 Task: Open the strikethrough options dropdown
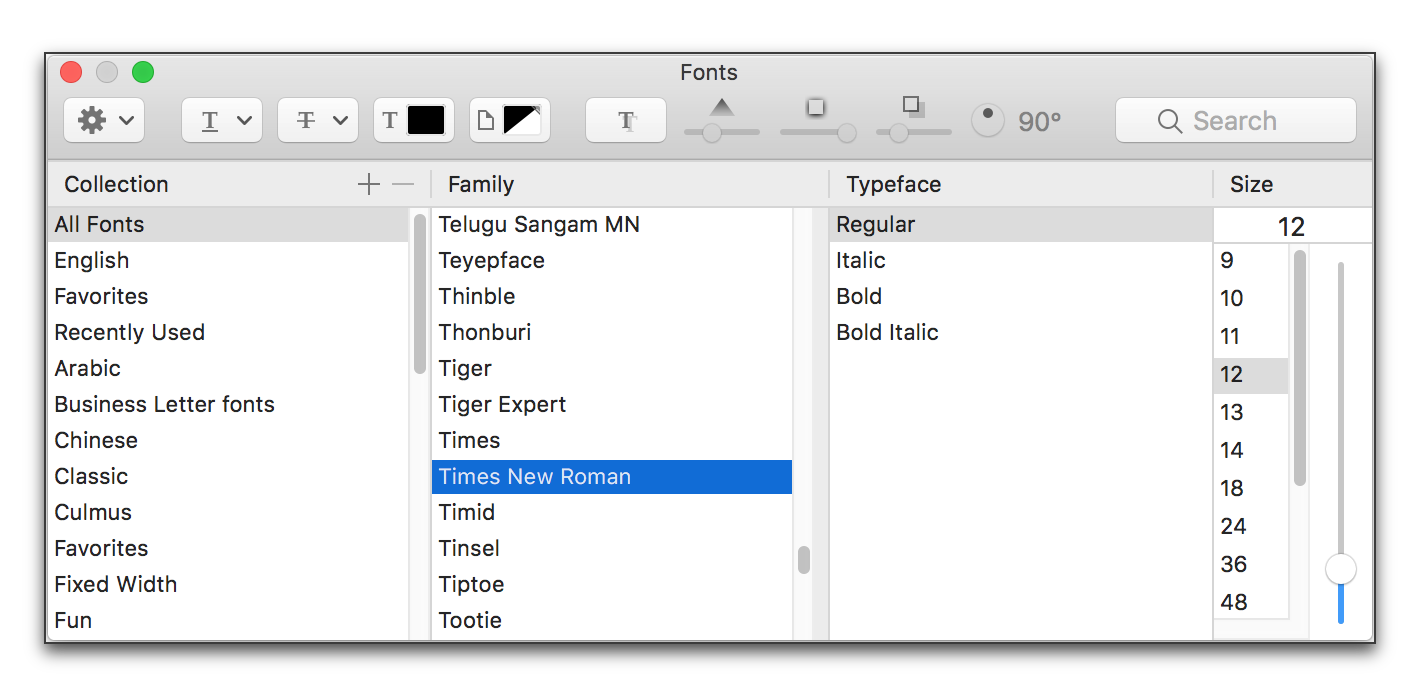click(x=318, y=121)
